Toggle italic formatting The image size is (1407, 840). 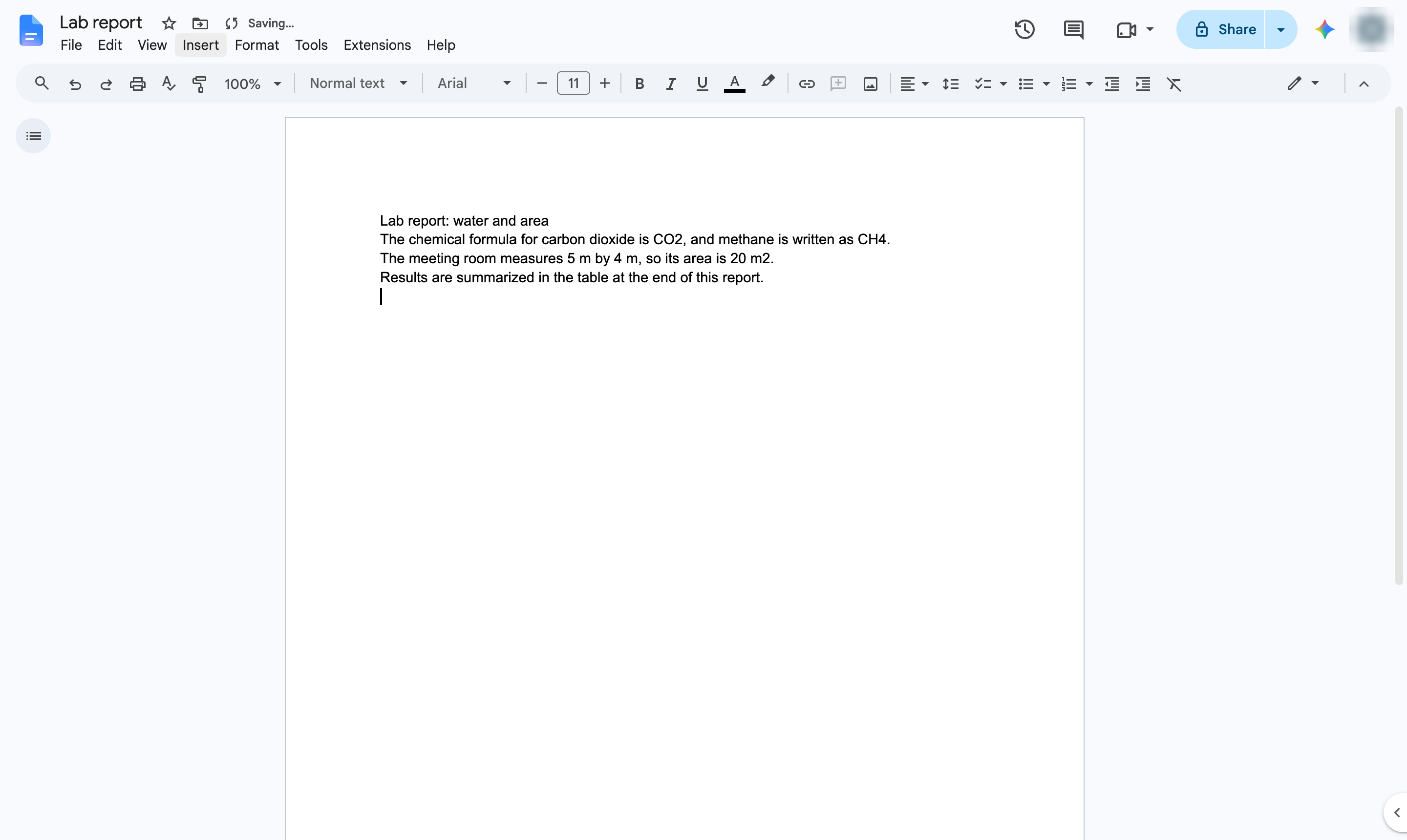(670, 84)
